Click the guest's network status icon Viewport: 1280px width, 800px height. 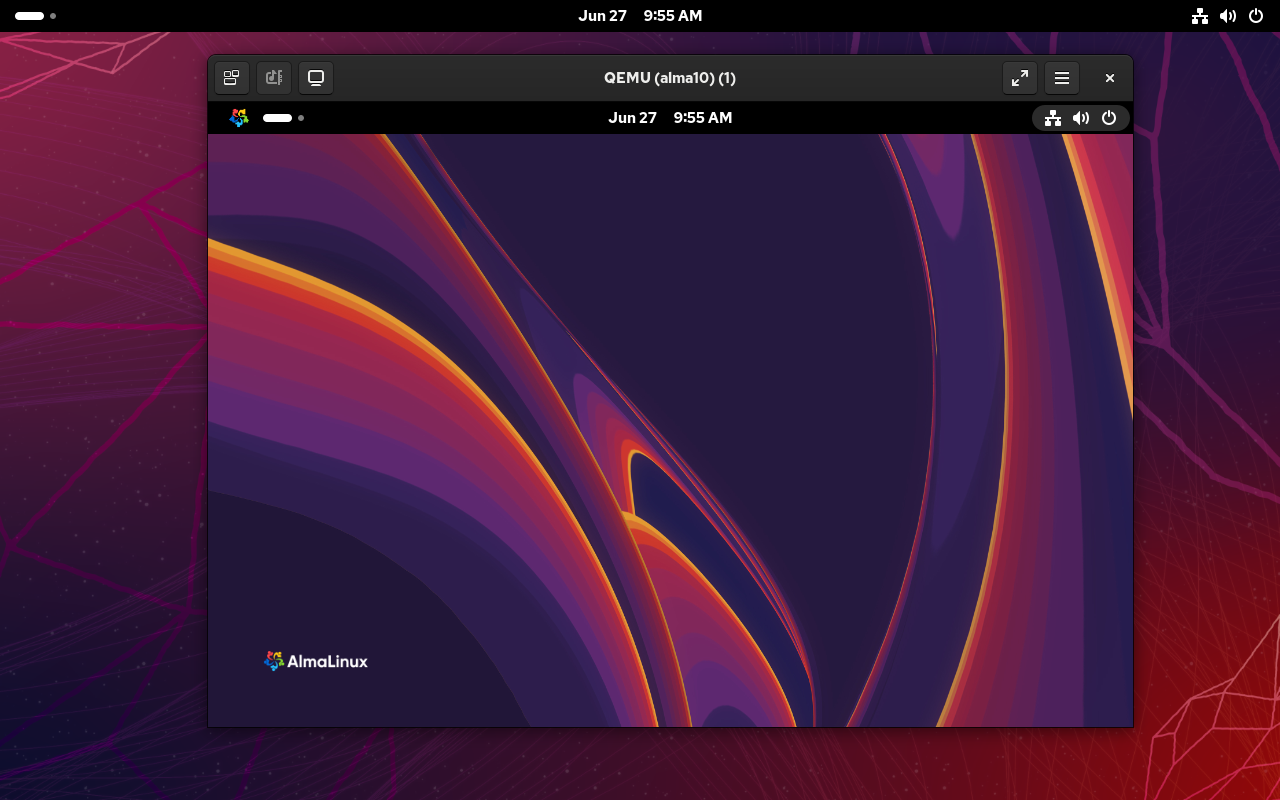tap(1052, 118)
